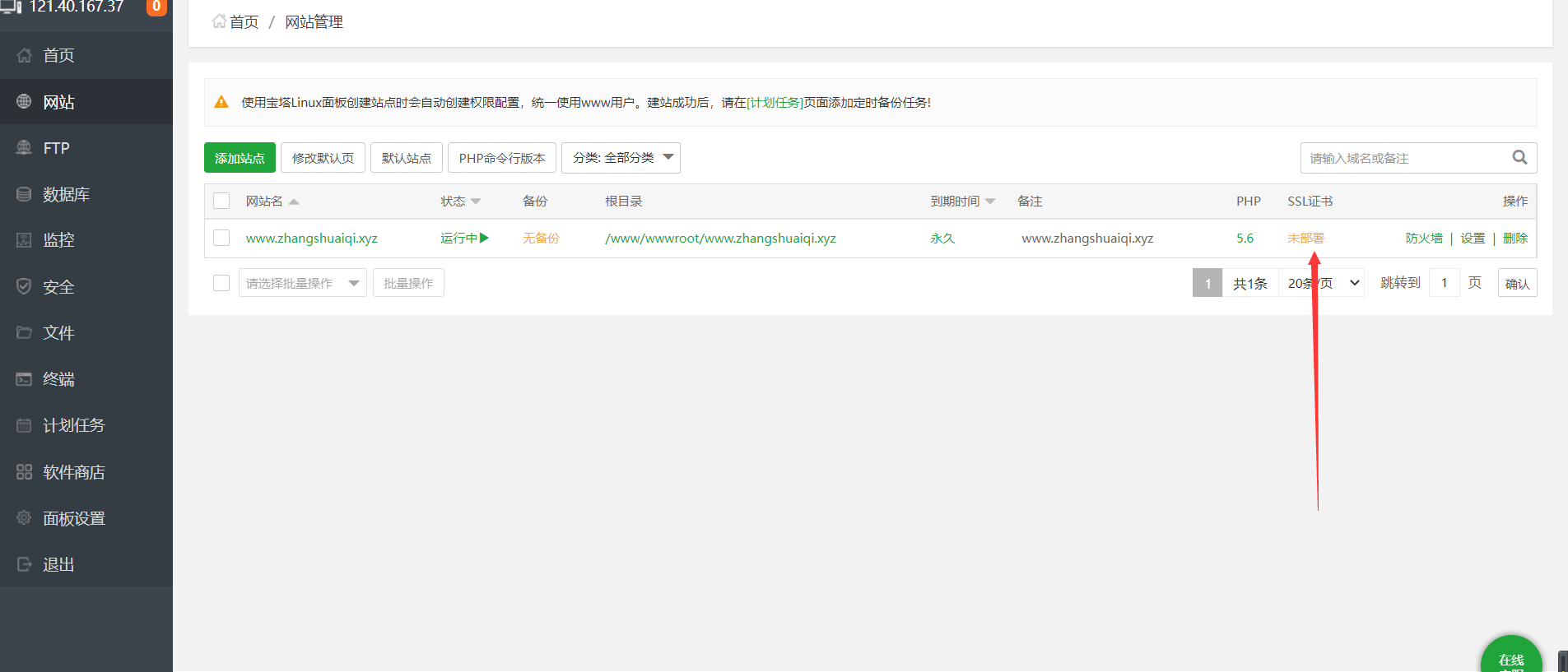Click the remark www.zhangshuaiqi.xyz cell
Image resolution: width=1568 pixels, height=672 pixels.
tap(1087, 238)
